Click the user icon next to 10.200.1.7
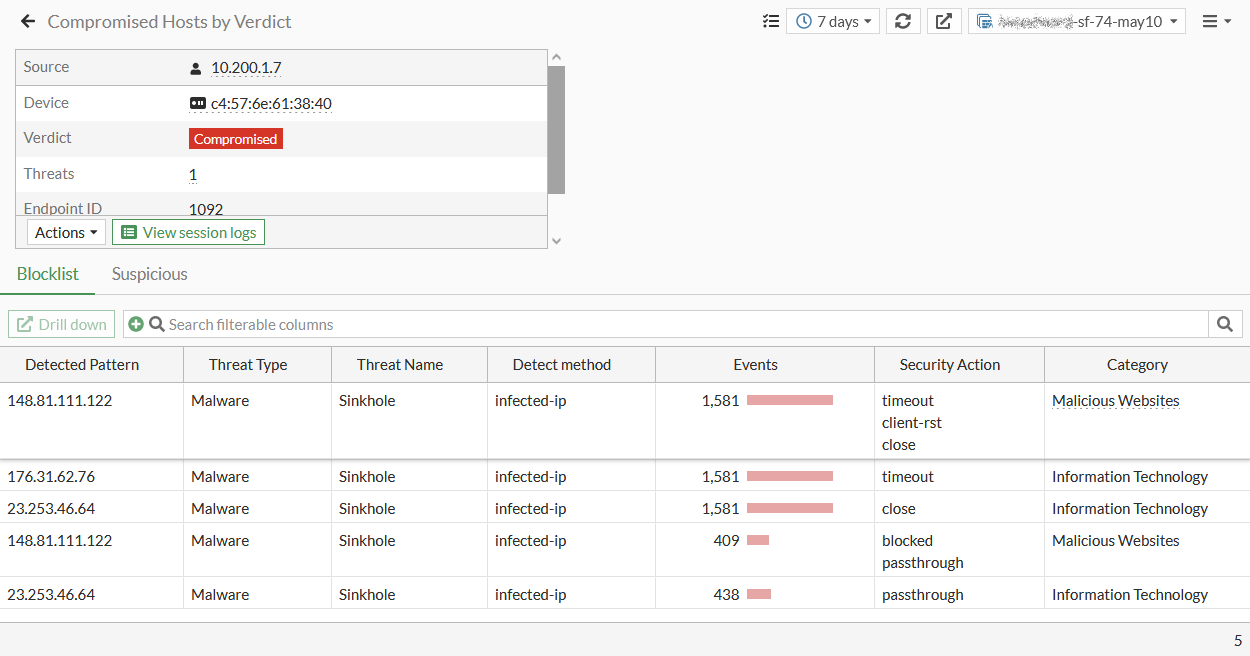 pyautogui.click(x=193, y=69)
